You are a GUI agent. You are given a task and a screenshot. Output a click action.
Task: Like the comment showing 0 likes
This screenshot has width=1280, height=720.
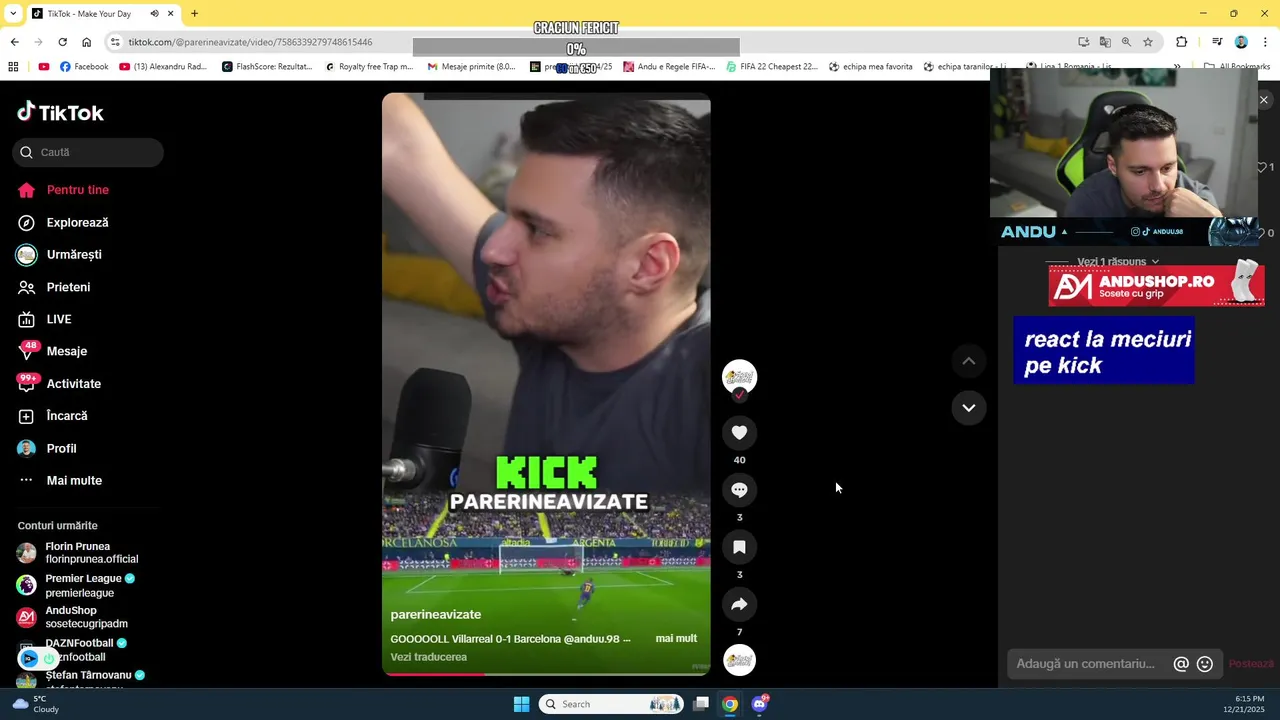(x=1262, y=232)
